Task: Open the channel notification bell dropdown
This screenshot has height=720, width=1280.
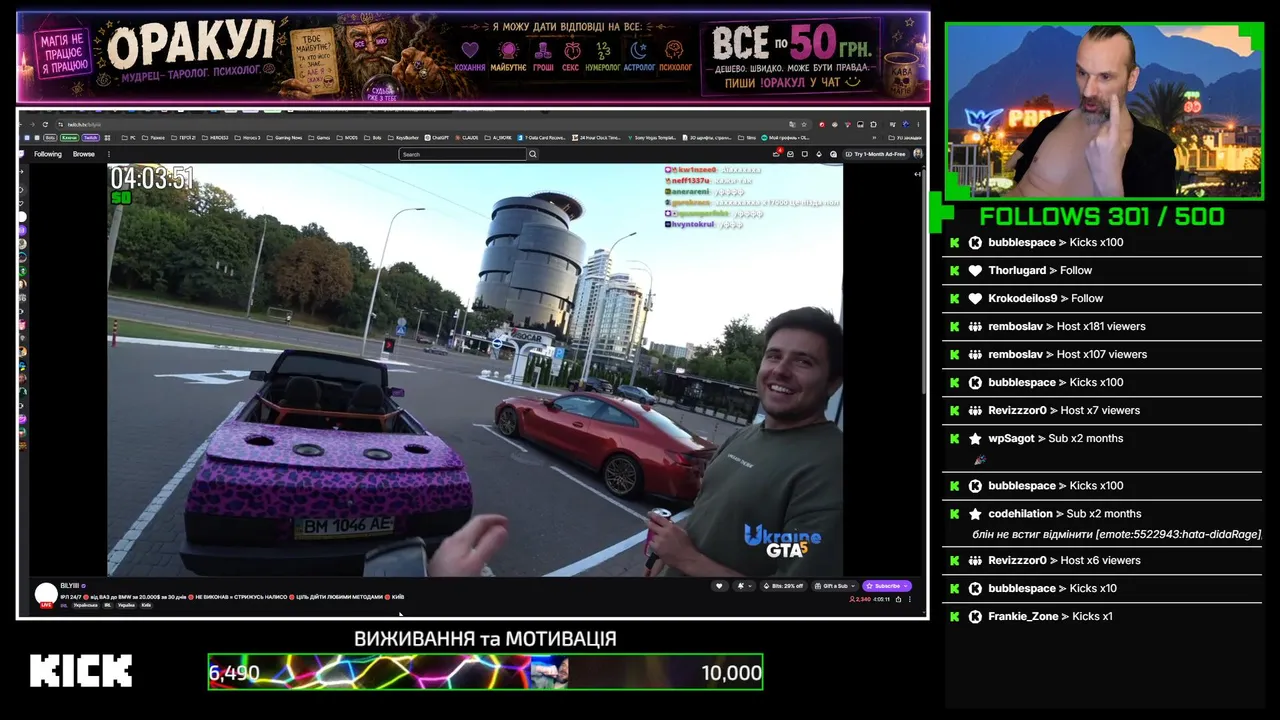Action: pos(743,586)
